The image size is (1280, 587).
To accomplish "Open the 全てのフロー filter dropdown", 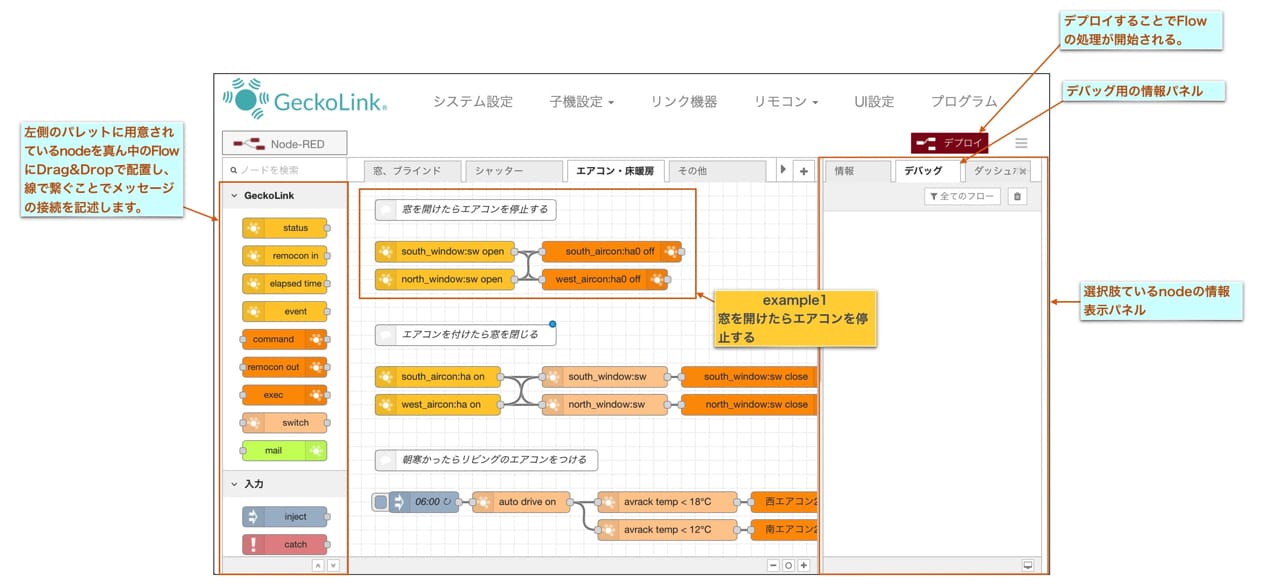I will tap(962, 197).
